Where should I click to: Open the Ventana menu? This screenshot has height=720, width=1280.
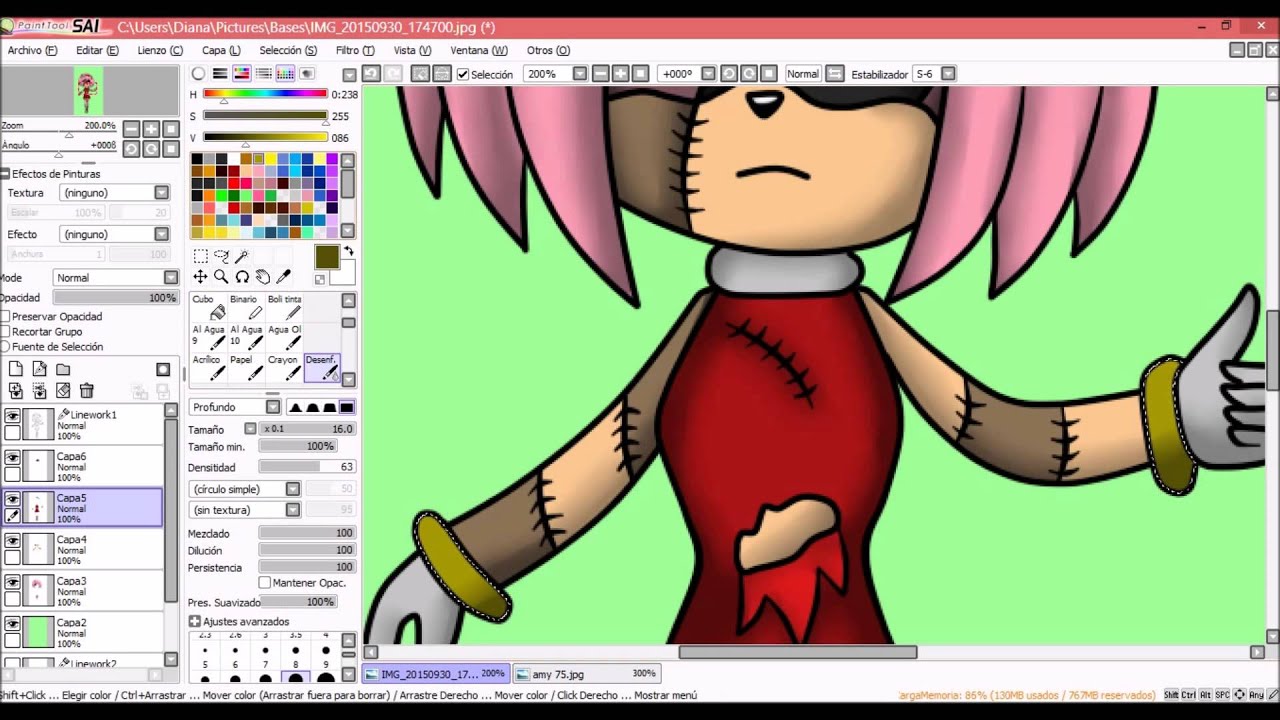[x=479, y=50]
